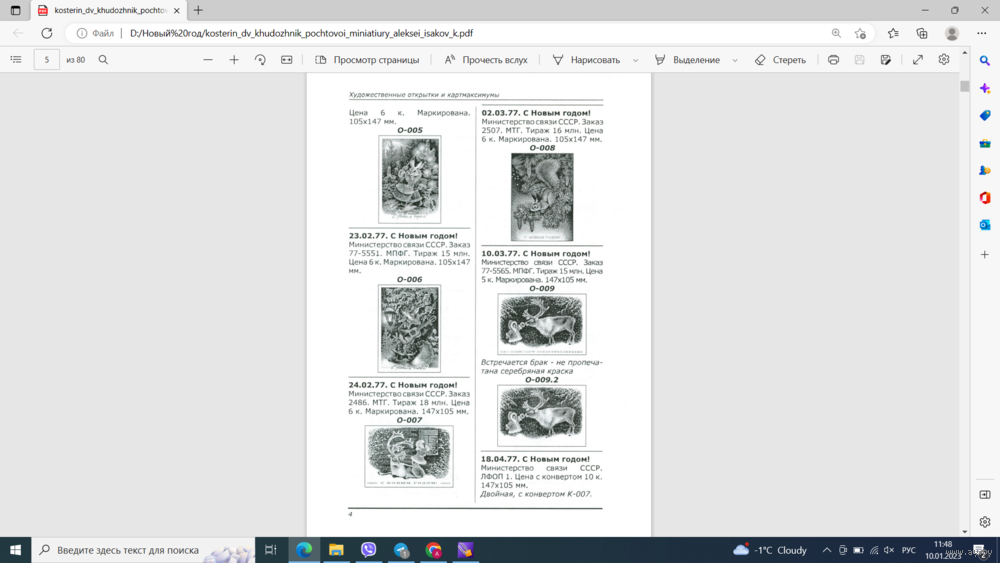Viewport: 1000px width, 563px height.
Task: Open sidebar Games
Action: click(x=985, y=170)
